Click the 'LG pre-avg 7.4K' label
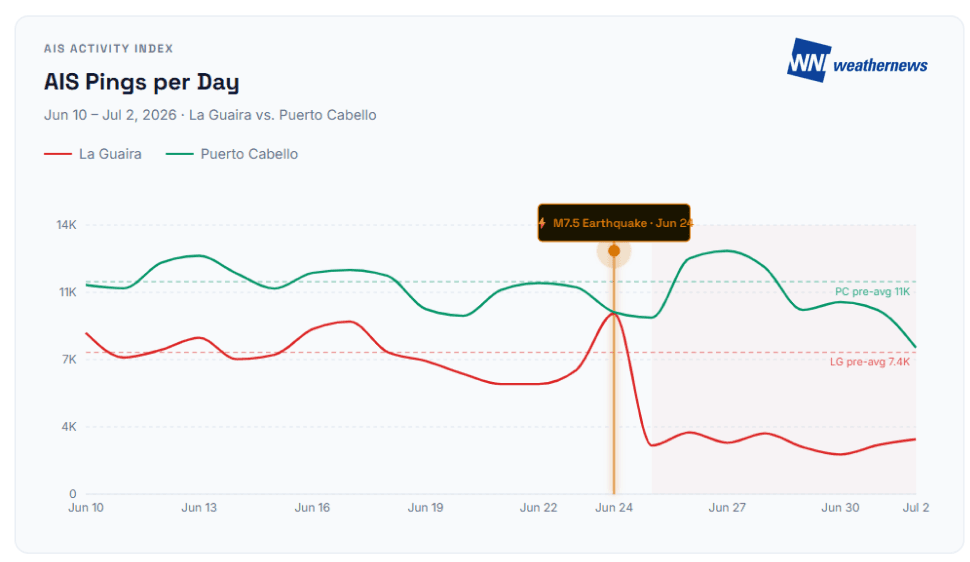The height and width of the screenshot is (562, 970). [x=870, y=361]
